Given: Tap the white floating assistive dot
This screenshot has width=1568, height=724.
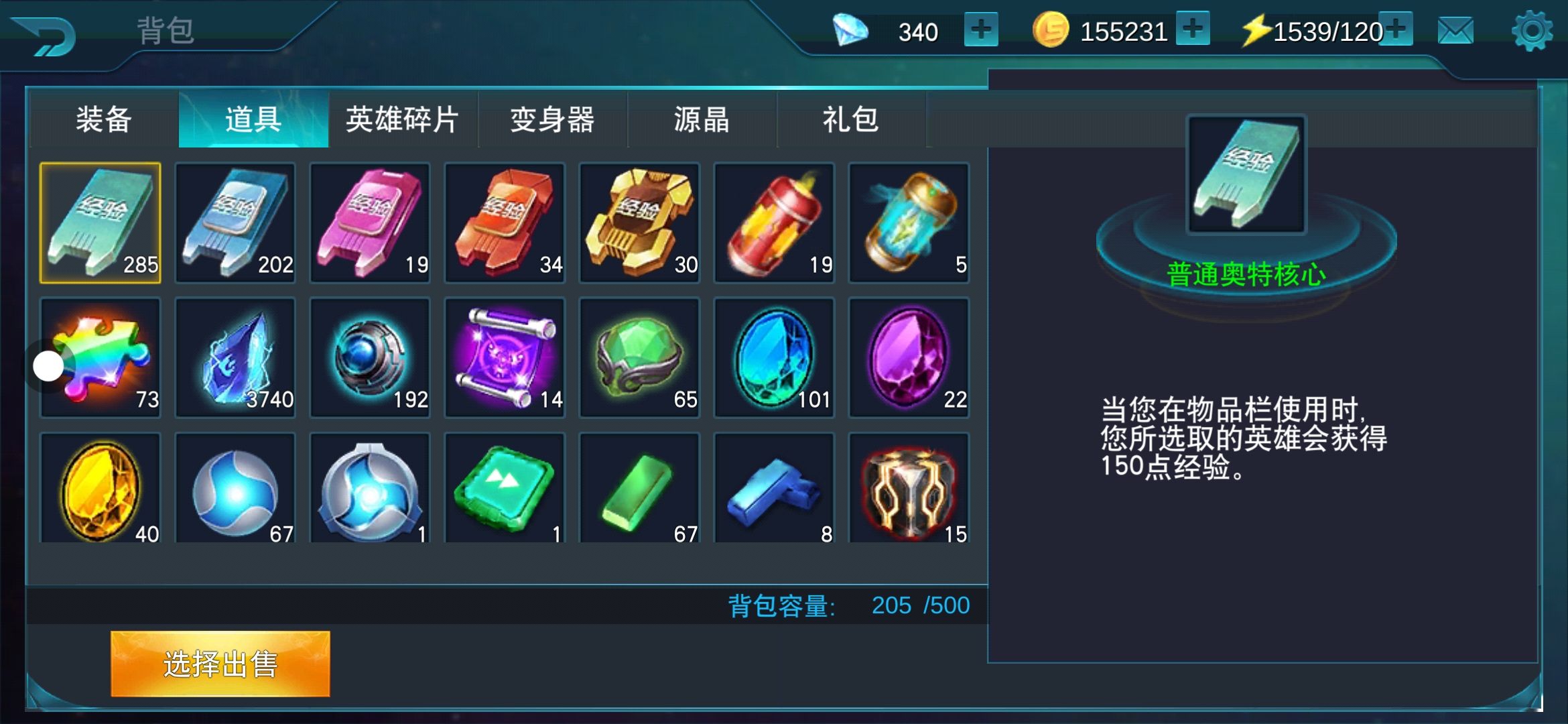Looking at the screenshot, I should click(48, 366).
